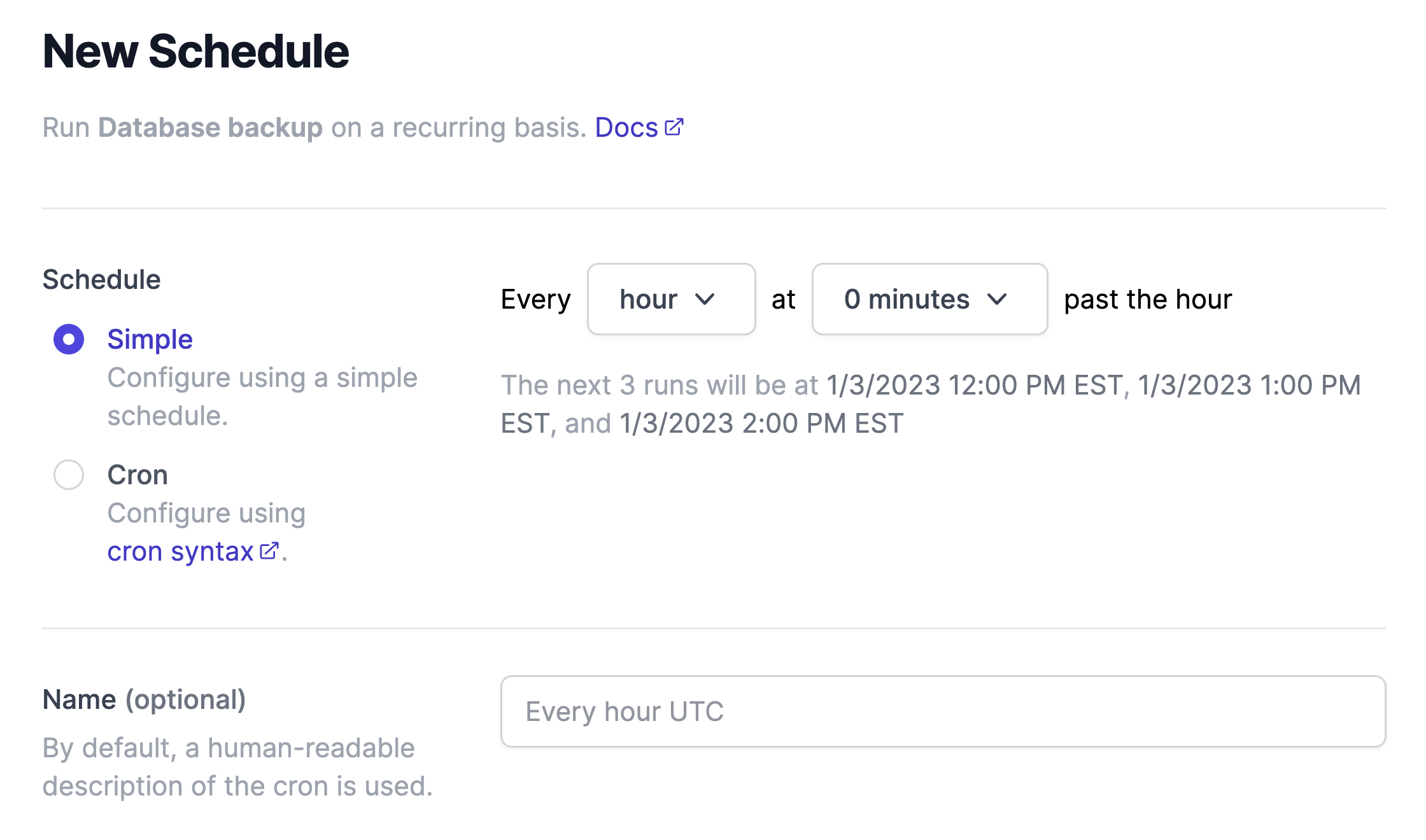Select the Simple schedule radio button
Viewport: 1426px width, 840px height.
coord(69,339)
